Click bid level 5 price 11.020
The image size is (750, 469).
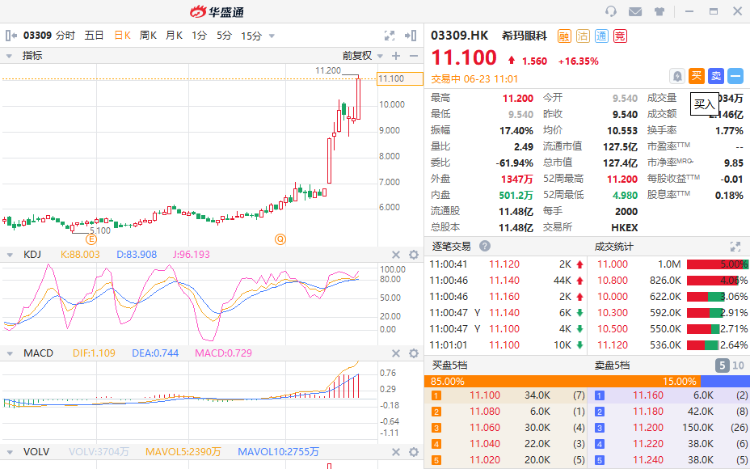coord(485,460)
